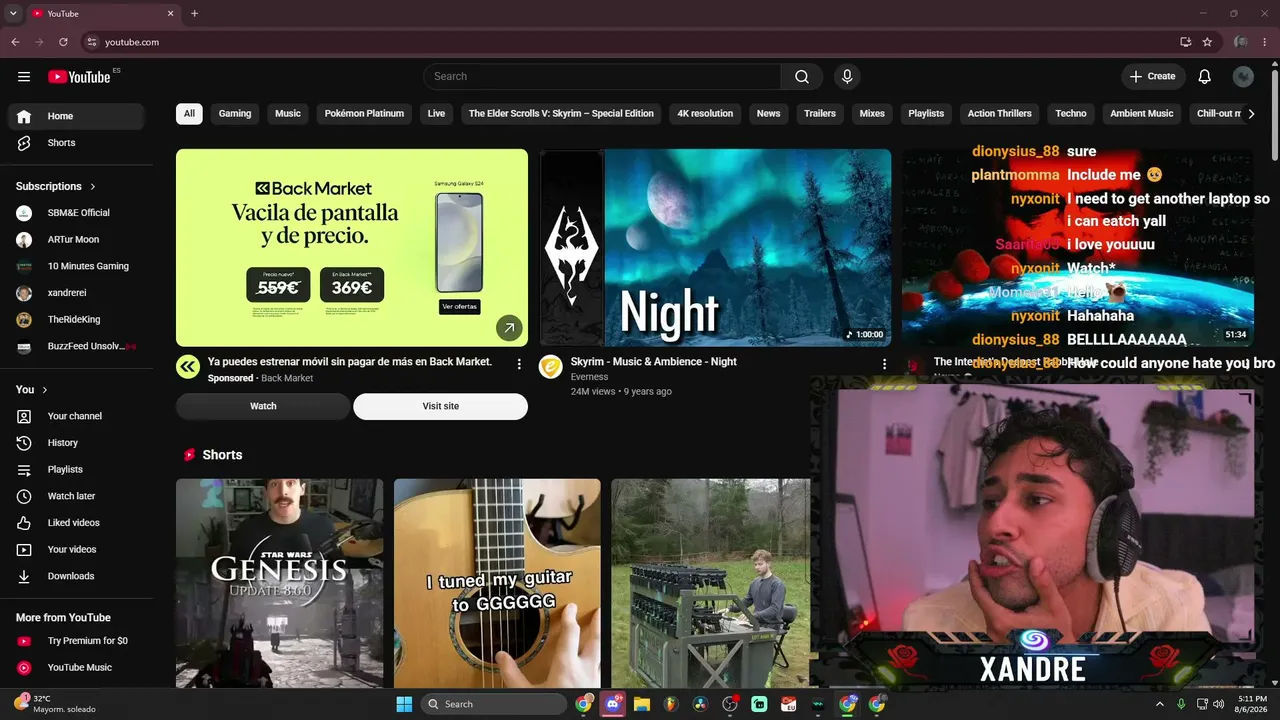Expand the You section

pyautogui.click(x=32, y=390)
